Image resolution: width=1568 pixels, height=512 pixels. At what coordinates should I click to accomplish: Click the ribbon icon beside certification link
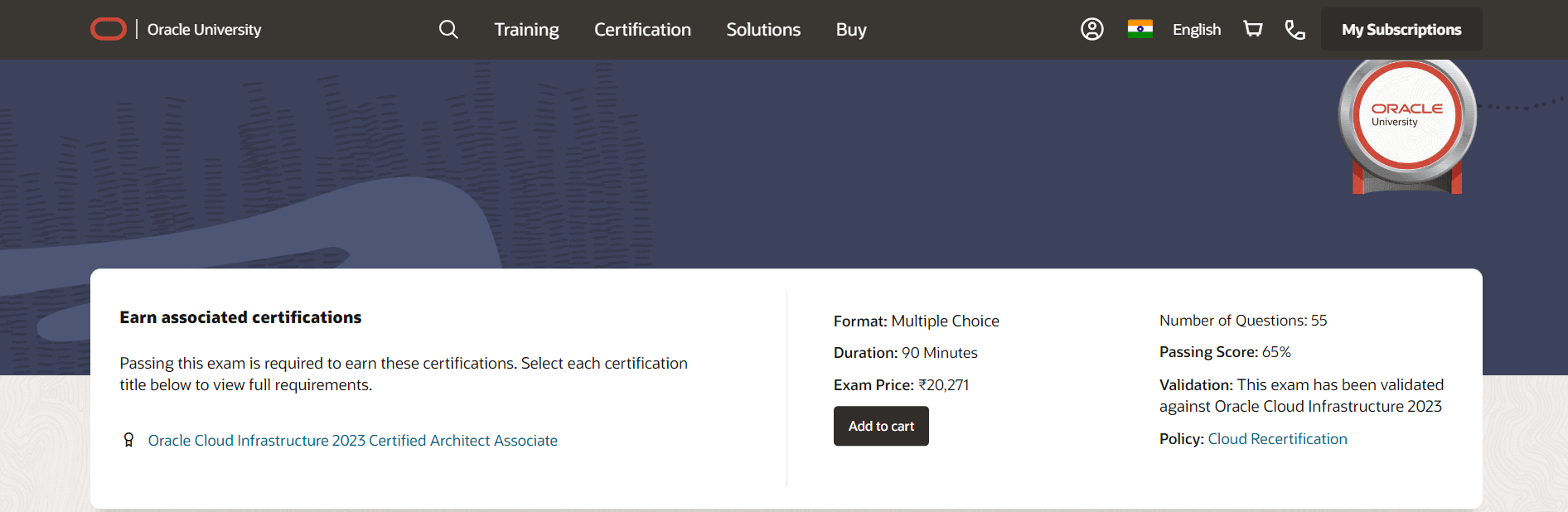(x=128, y=440)
